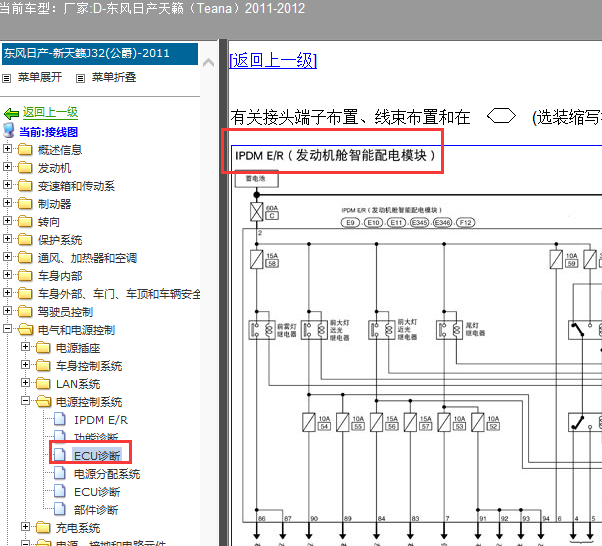Click the computer icon beside 当前:接线图
602x546 pixels.
point(9,131)
